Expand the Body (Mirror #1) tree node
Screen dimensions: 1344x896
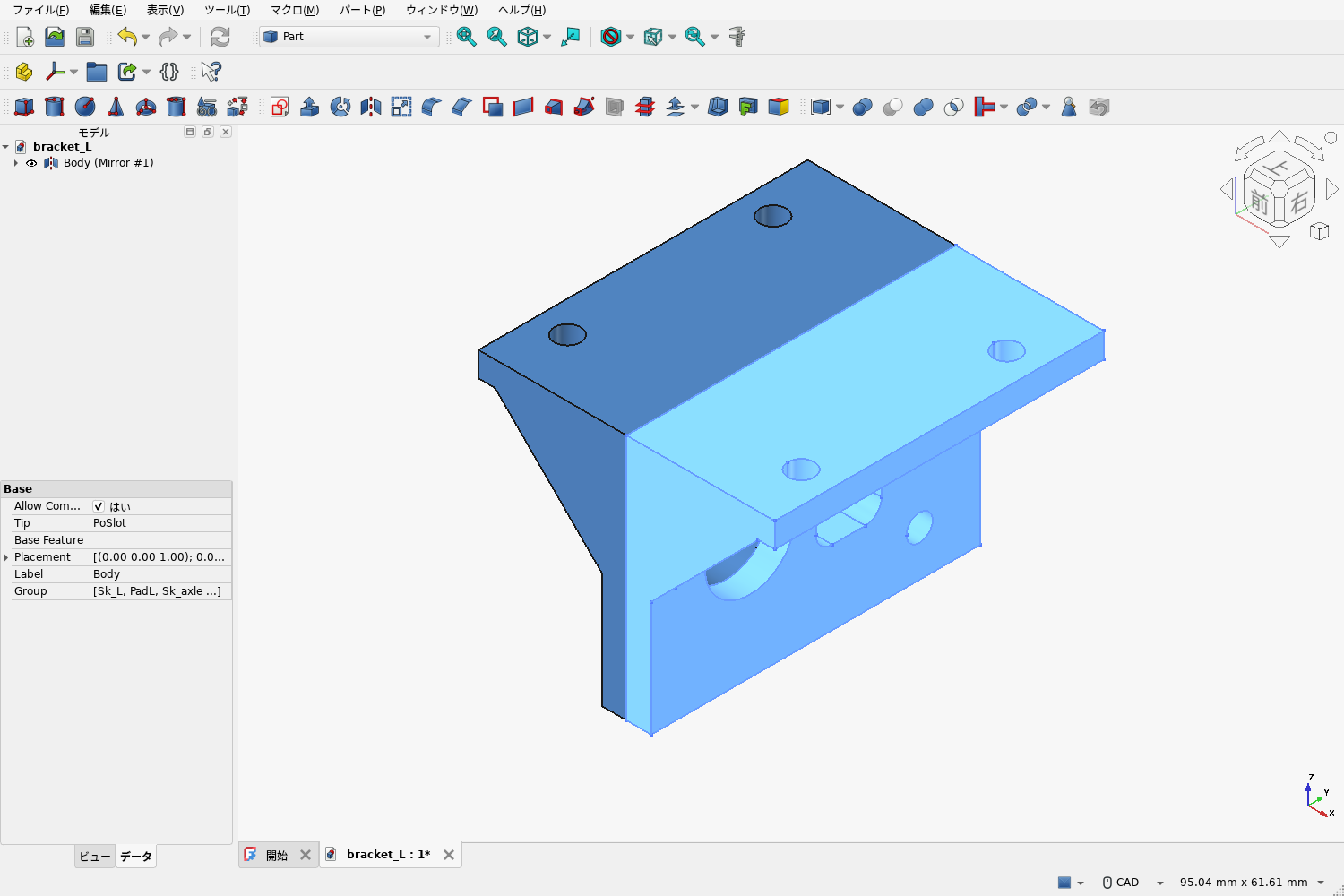click(x=16, y=163)
